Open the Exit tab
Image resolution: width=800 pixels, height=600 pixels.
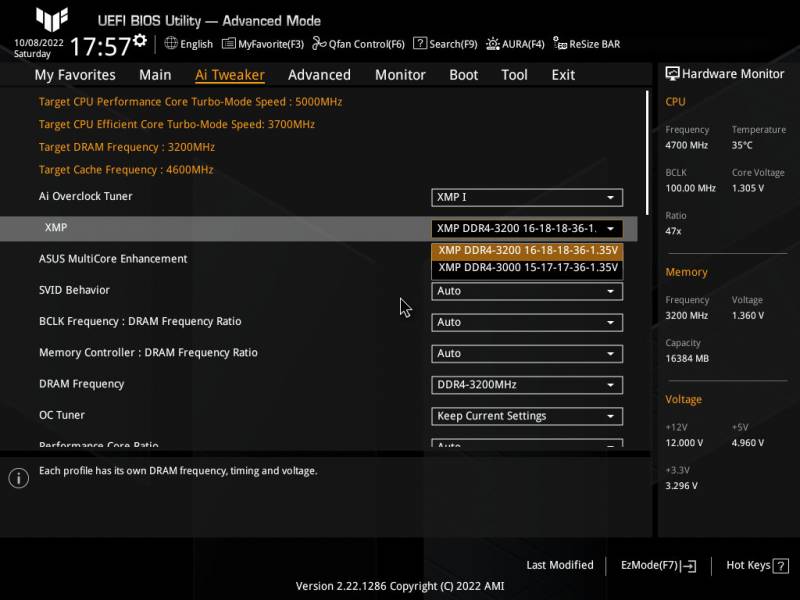563,75
